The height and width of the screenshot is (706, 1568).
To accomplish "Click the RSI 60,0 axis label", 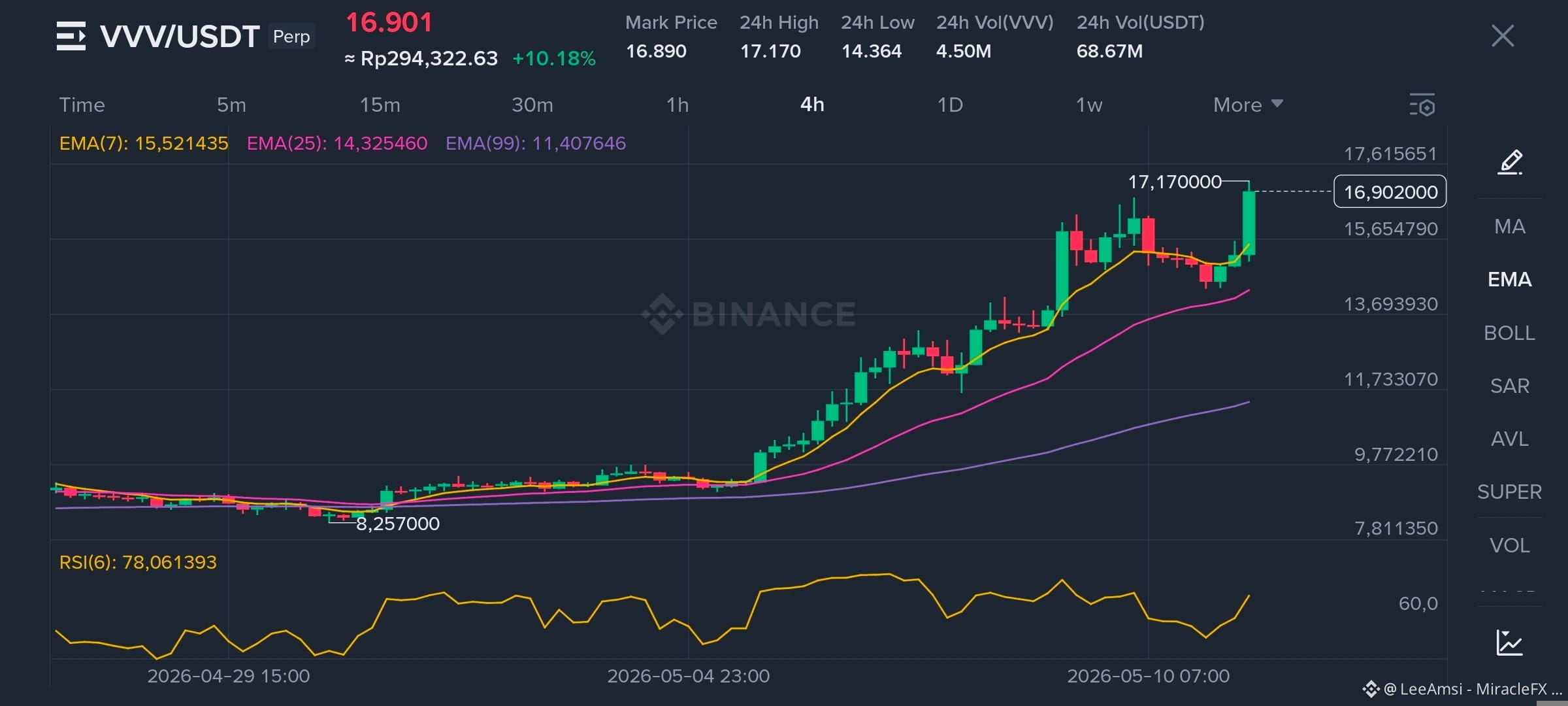I will [x=1418, y=603].
